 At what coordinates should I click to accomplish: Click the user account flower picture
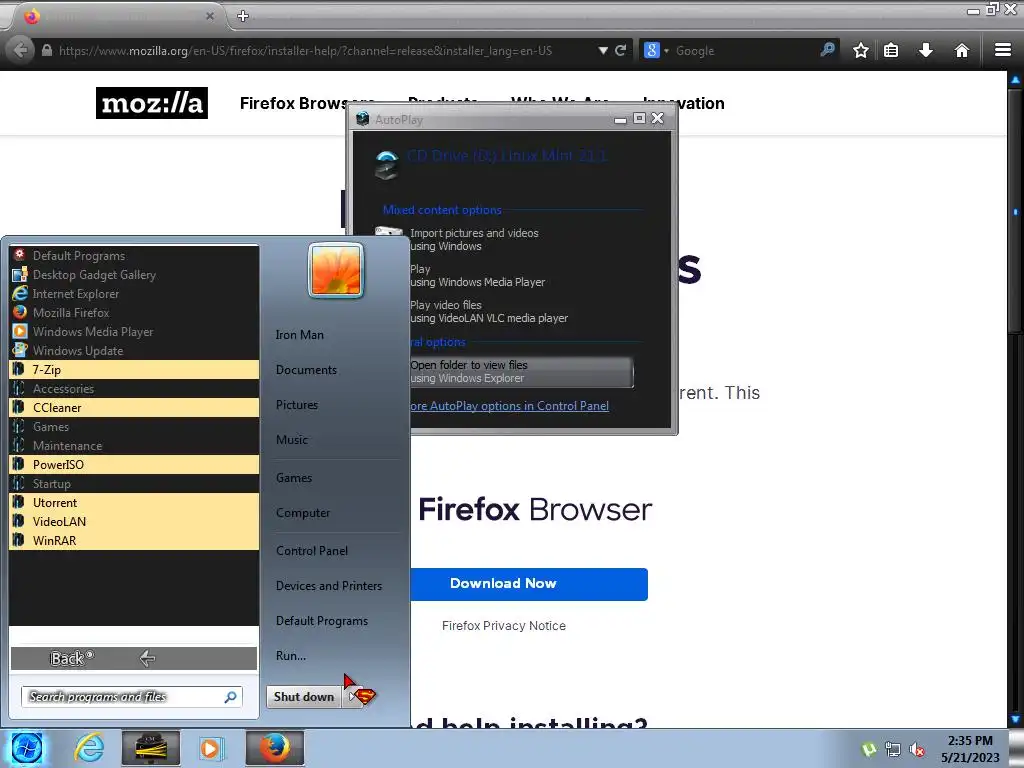[x=336, y=270]
